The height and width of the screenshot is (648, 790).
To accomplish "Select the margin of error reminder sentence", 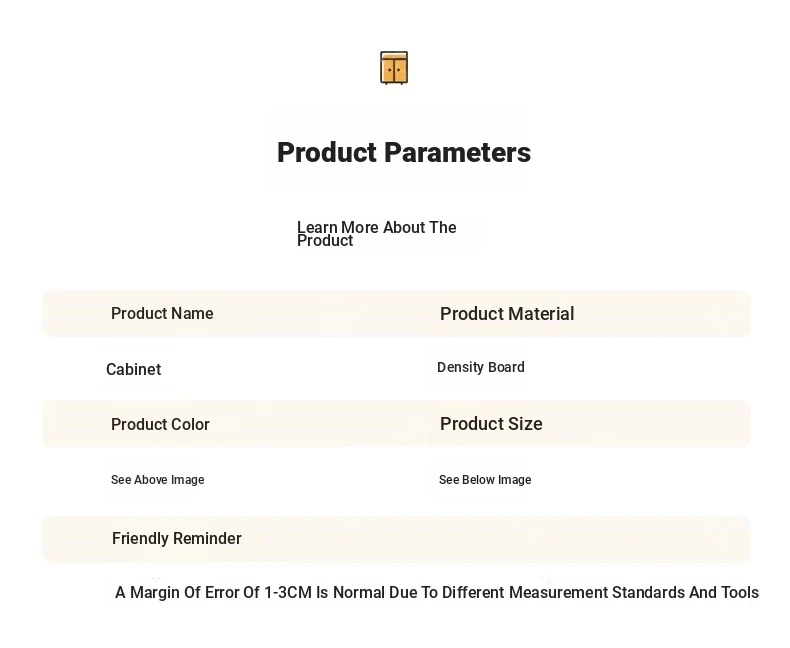I will (437, 592).
